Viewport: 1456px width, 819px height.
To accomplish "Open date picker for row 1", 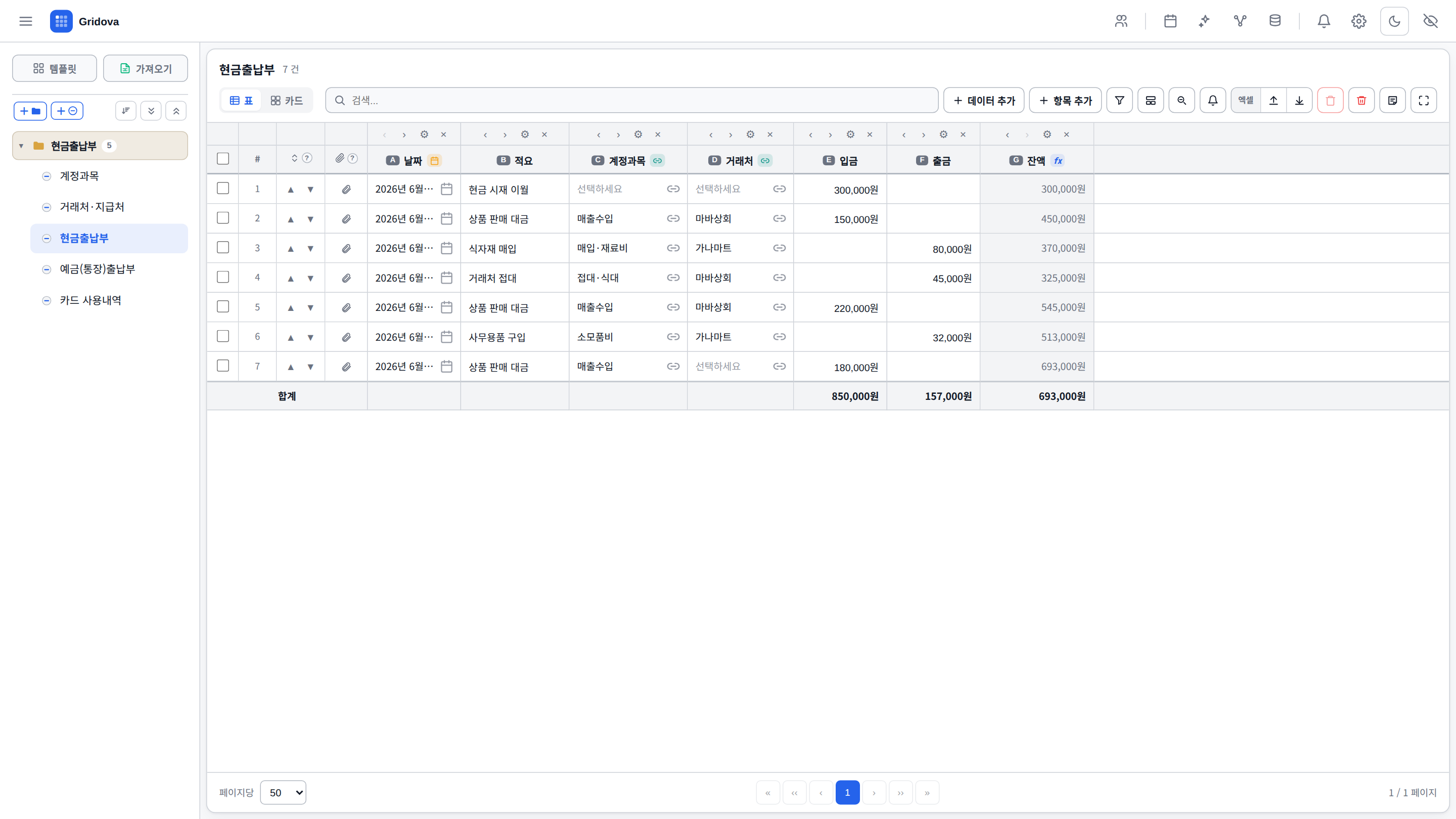I will [446, 189].
